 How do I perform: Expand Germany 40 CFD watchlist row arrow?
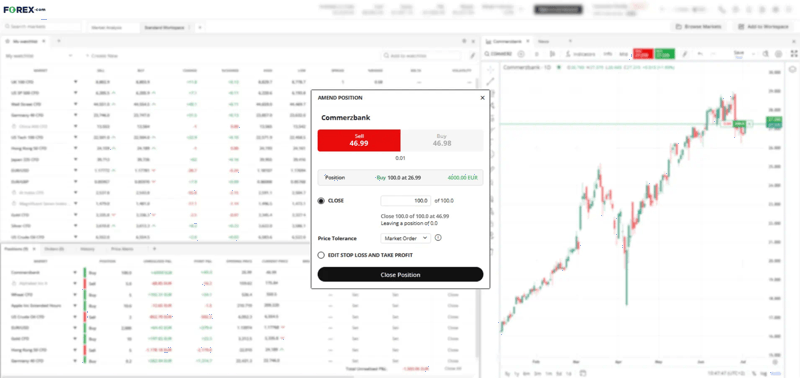(76, 115)
